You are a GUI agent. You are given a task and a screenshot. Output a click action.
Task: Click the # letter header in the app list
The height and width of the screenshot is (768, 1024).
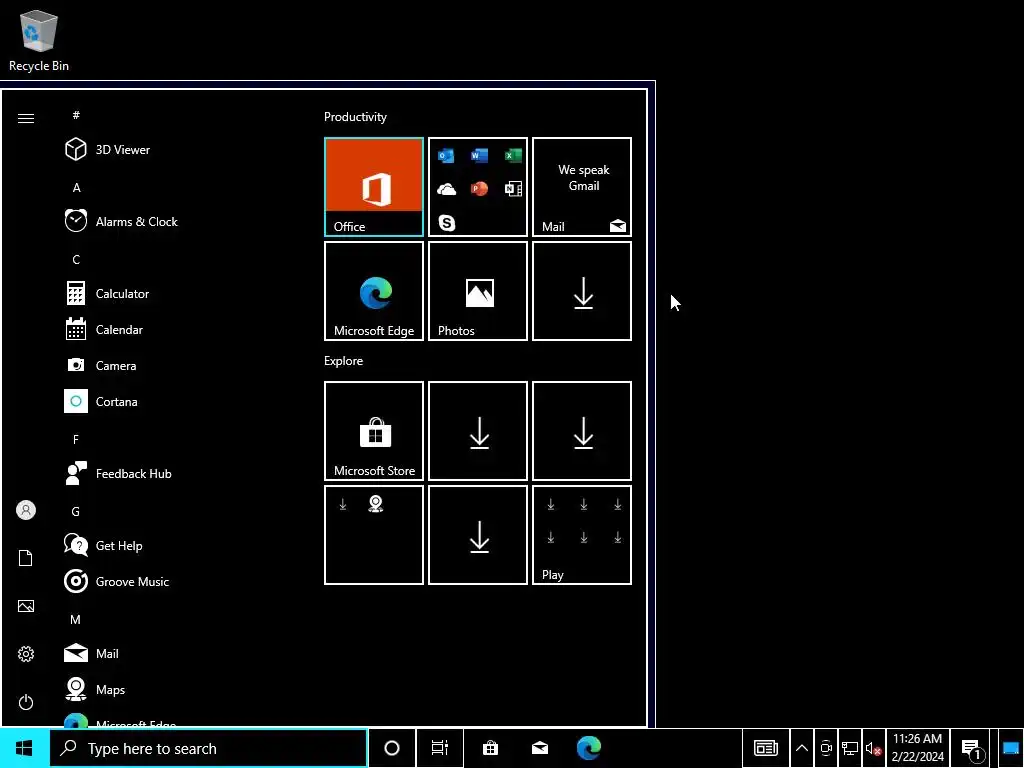pos(76,115)
